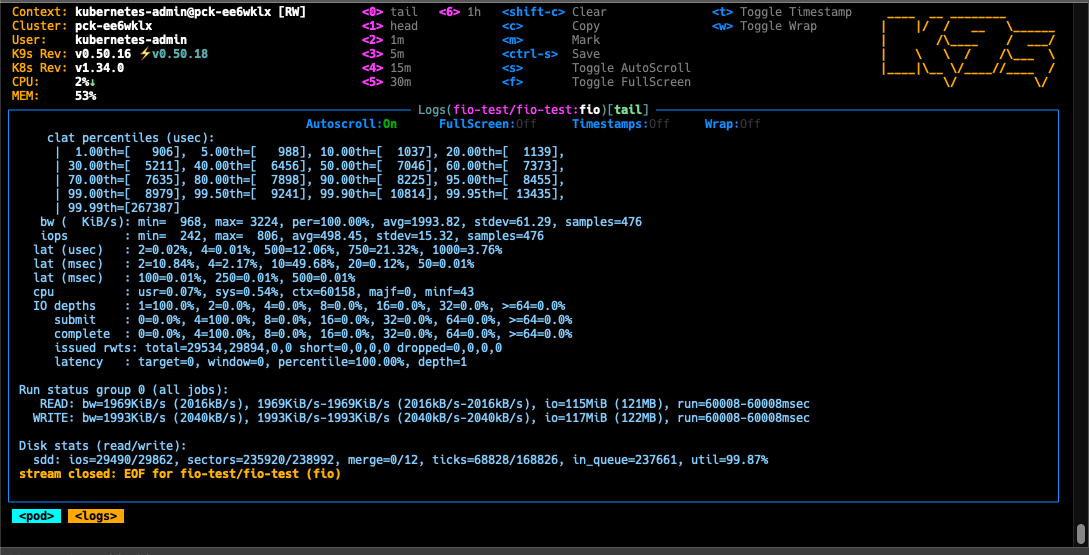Screen dimensions: 1089x555
Task: Click <w> Toggle Wrap hint
Action: click(765, 26)
